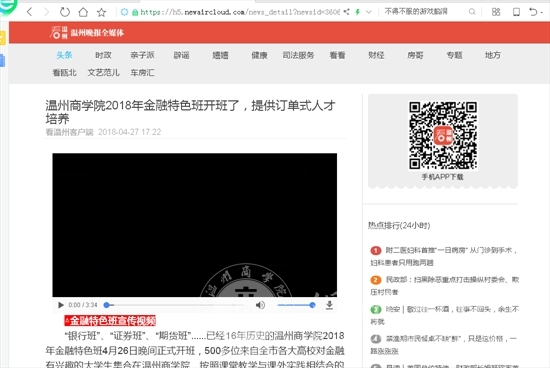Download the video with download icon
This screenshot has width=550, height=368.
329,305
